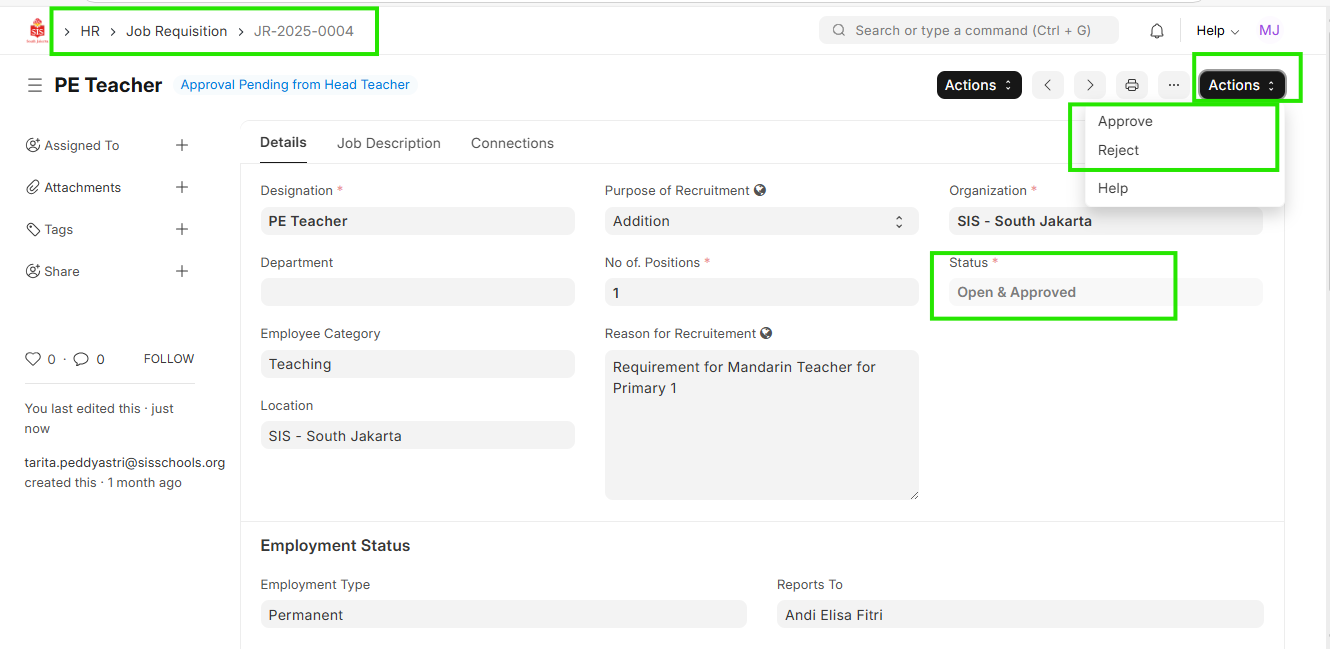Open the Connections tab
Screen dimensions: 1330x649
(x=512, y=143)
